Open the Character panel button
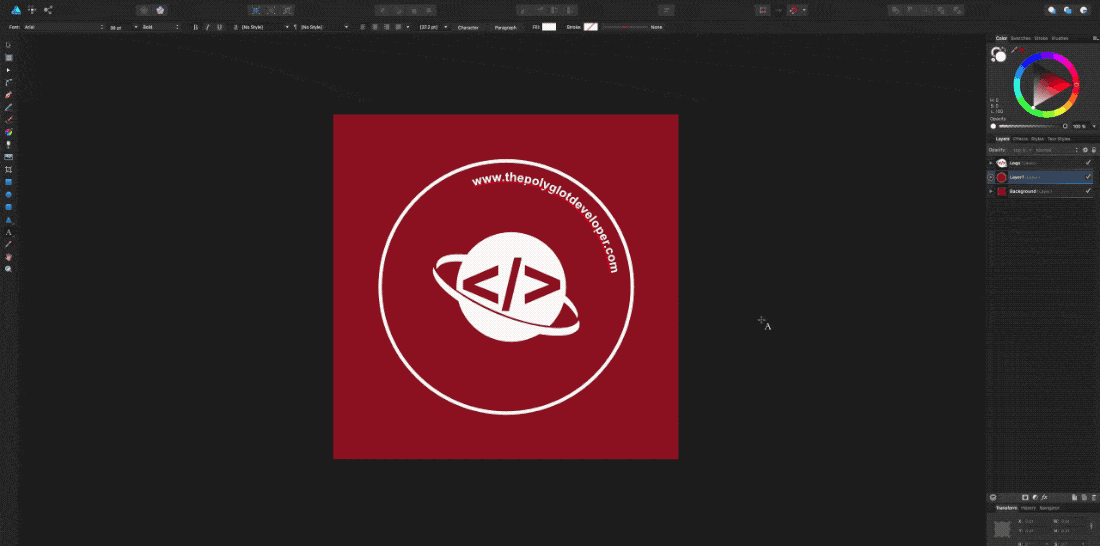The height and width of the screenshot is (546, 1100). point(468,27)
